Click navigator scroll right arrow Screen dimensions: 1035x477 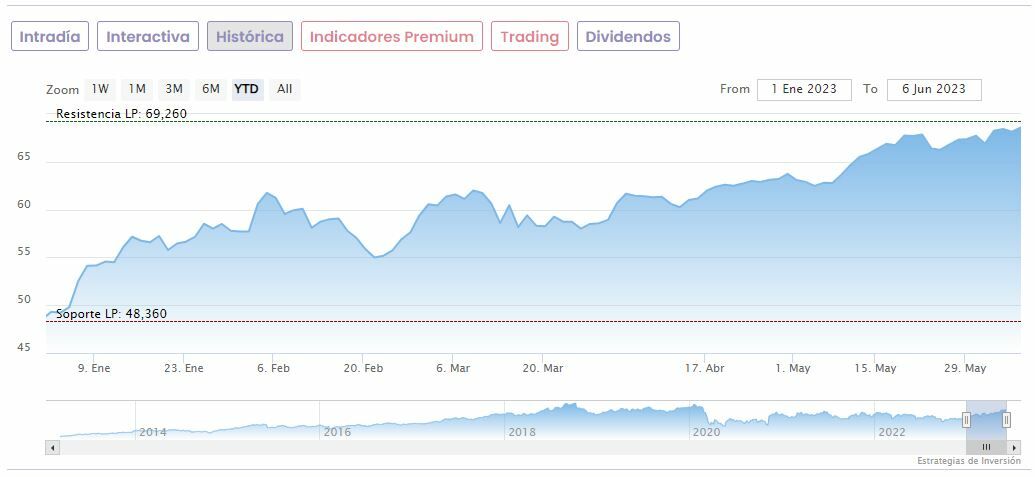(x=1015, y=447)
